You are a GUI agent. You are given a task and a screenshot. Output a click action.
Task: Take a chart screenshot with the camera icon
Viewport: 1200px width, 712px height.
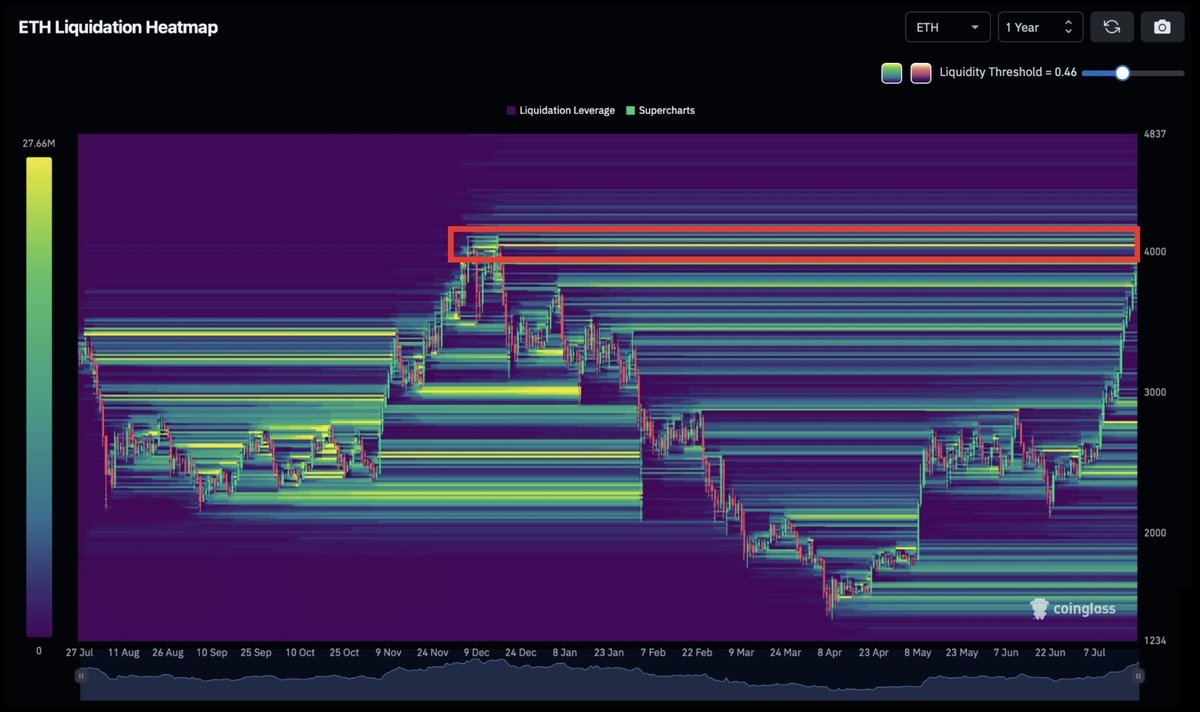pyautogui.click(x=1162, y=27)
